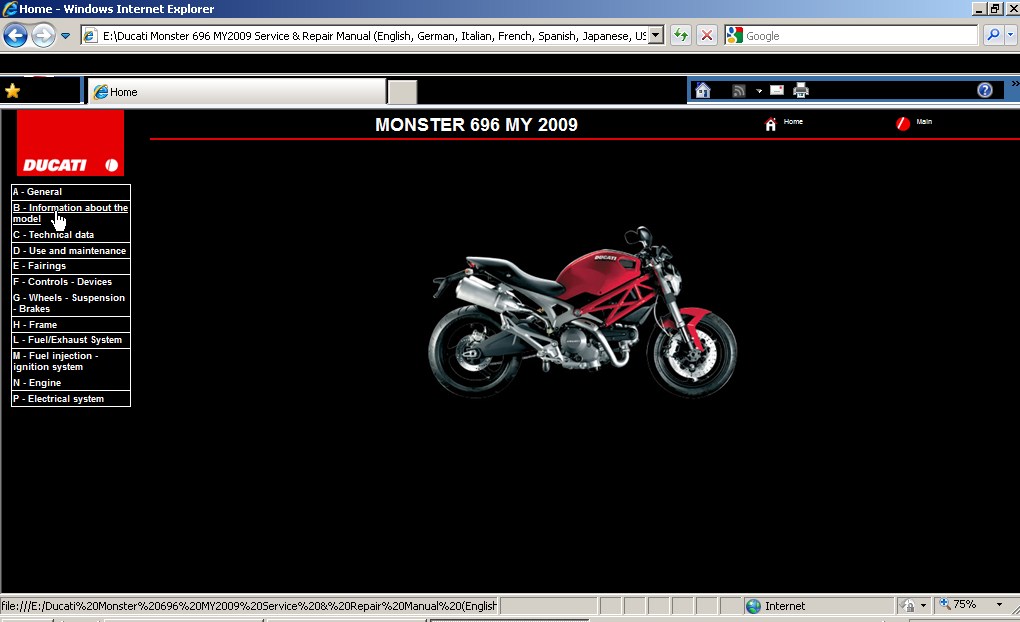Open the Favorites star icon
The width and height of the screenshot is (1020, 622).
pos(12,91)
